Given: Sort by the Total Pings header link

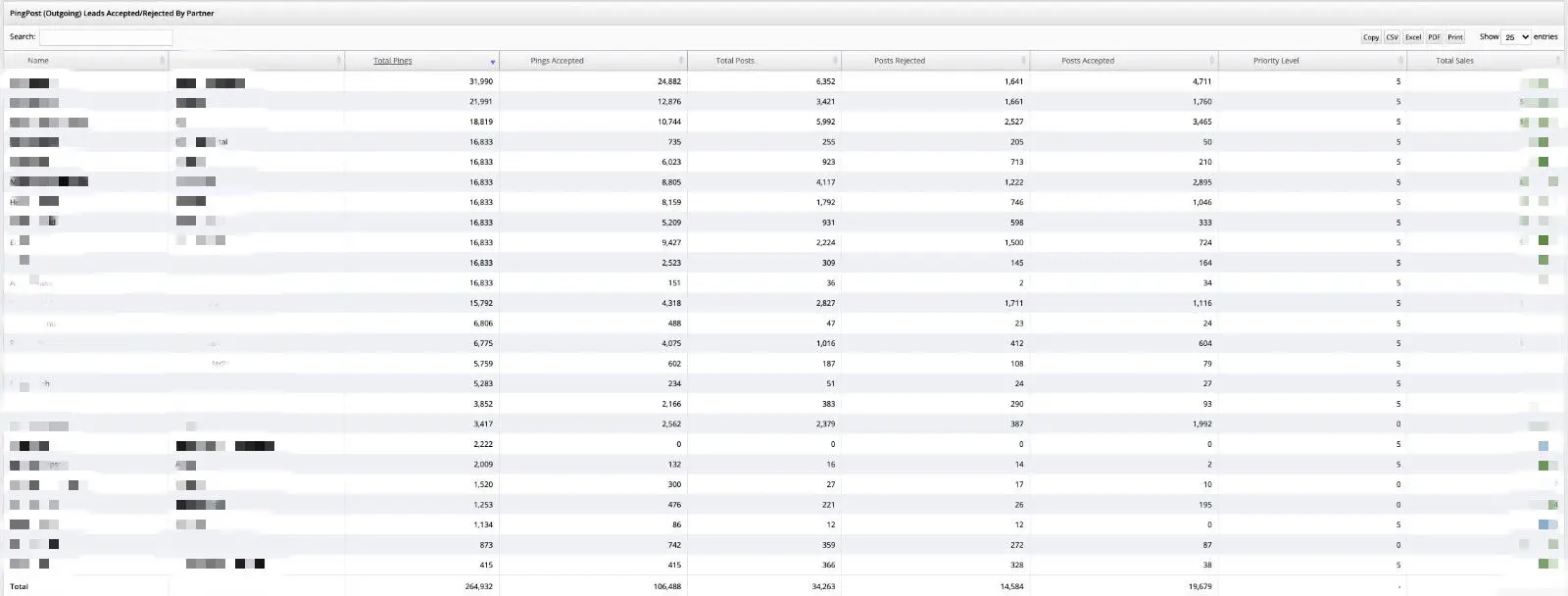Looking at the screenshot, I should (x=392, y=61).
